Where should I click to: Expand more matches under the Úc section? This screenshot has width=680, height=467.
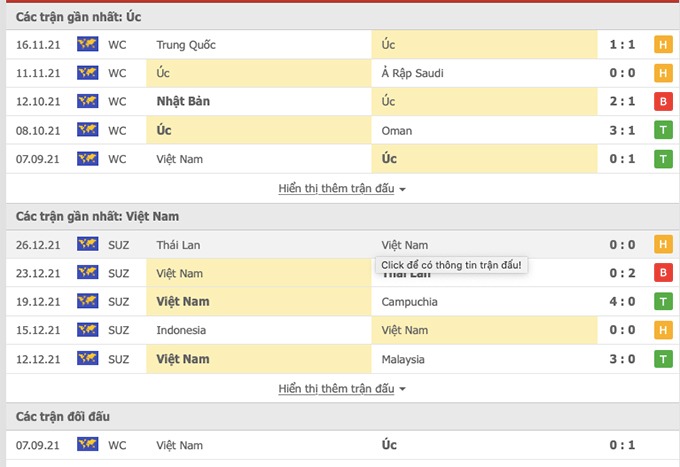pyautogui.click(x=342, y=188)
